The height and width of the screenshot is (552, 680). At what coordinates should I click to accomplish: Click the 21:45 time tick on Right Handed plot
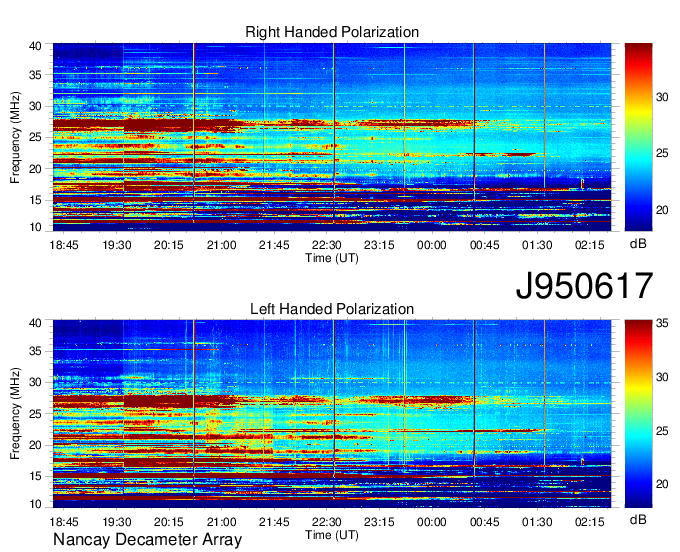click(274, 245)
